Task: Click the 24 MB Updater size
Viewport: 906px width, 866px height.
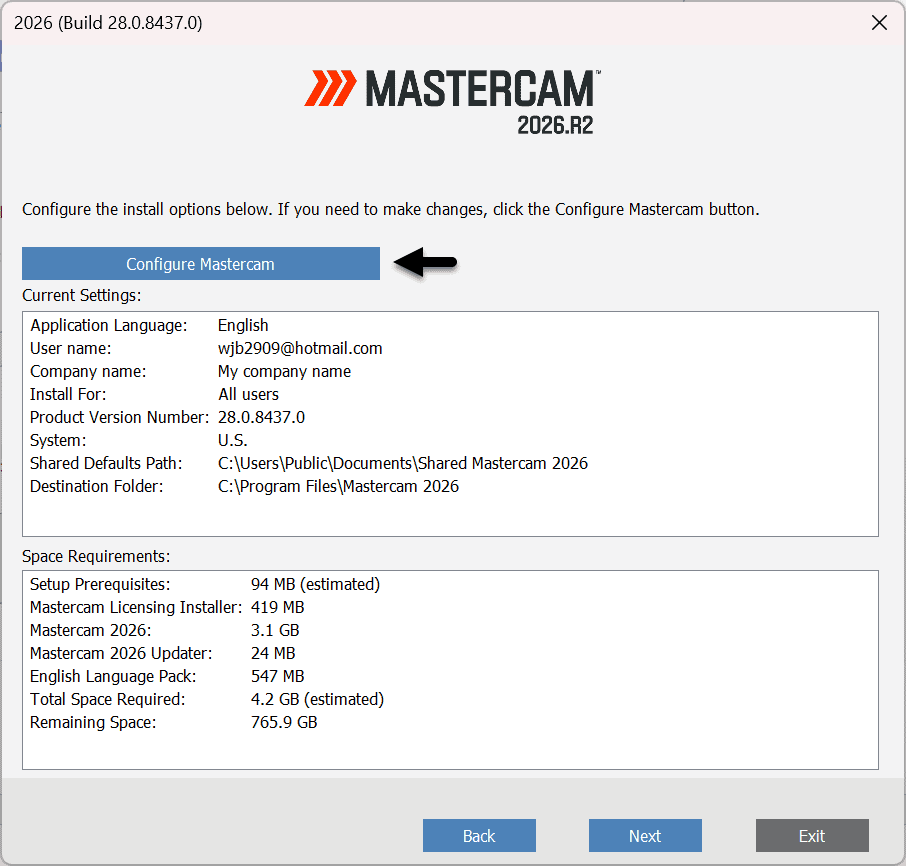Action: (x=273, y=653)
